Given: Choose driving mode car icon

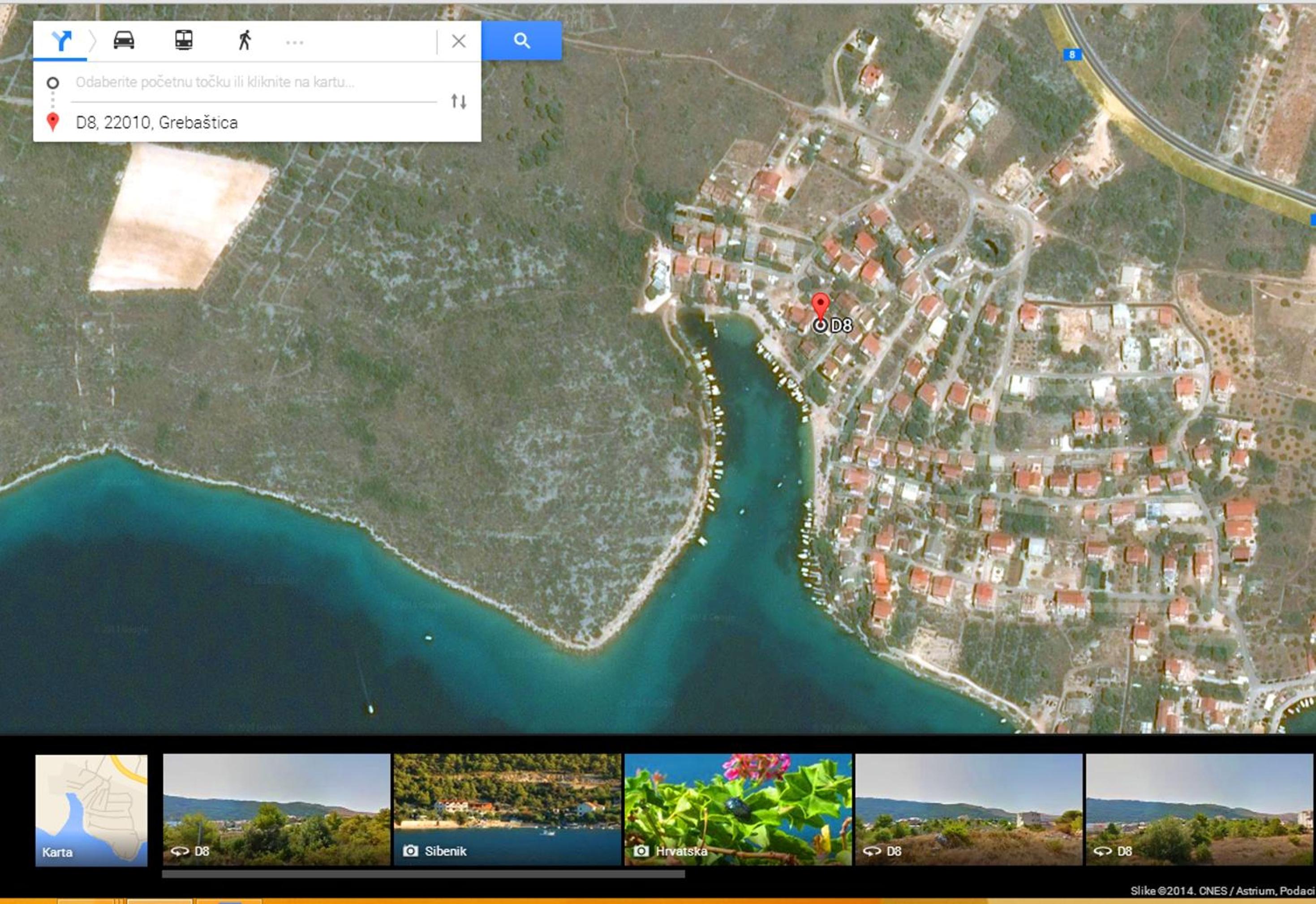Looking at the screenshot, I should (x=124, y=40).
